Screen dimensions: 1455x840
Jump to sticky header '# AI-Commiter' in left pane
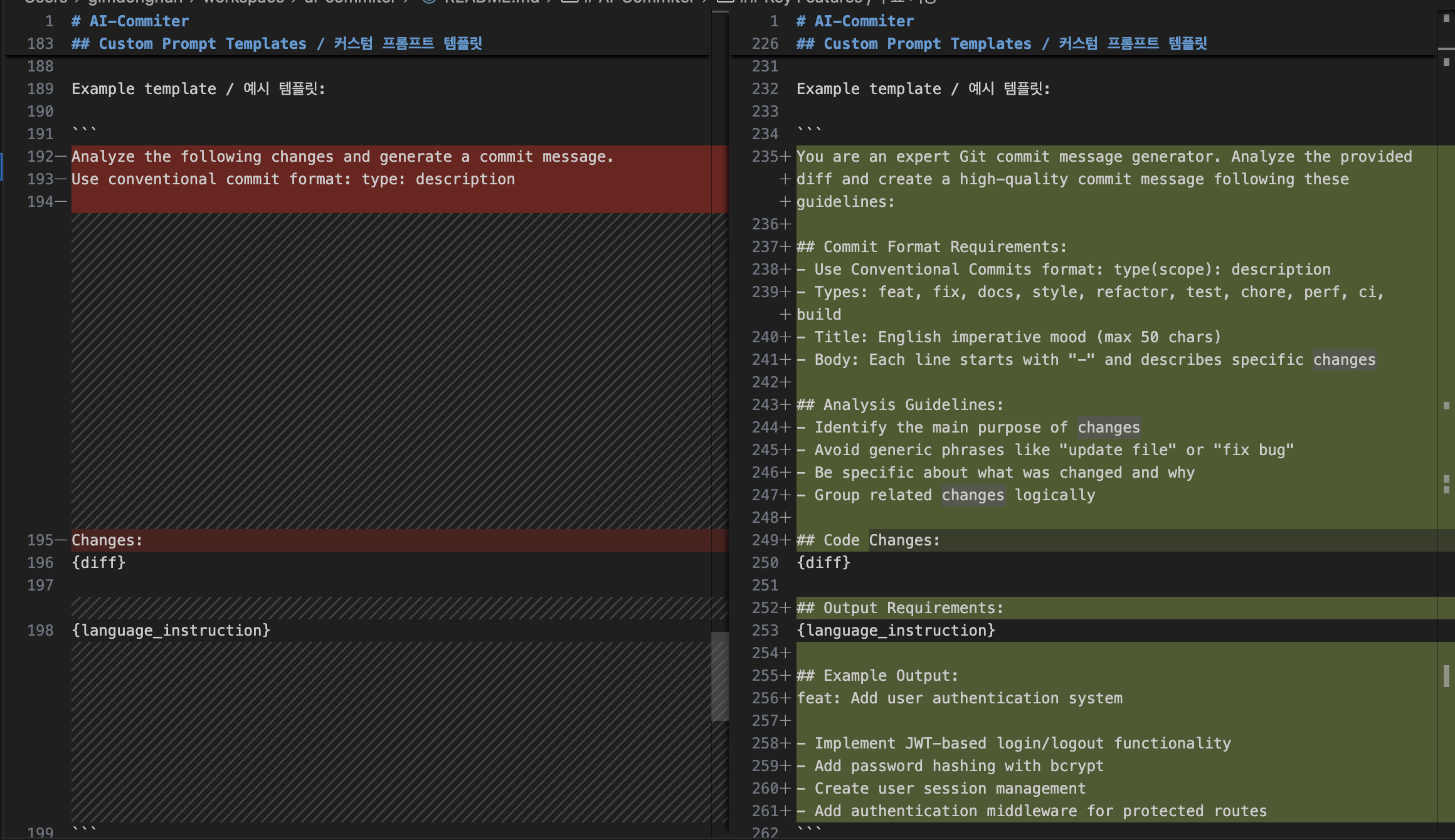[x=130, y=21]
